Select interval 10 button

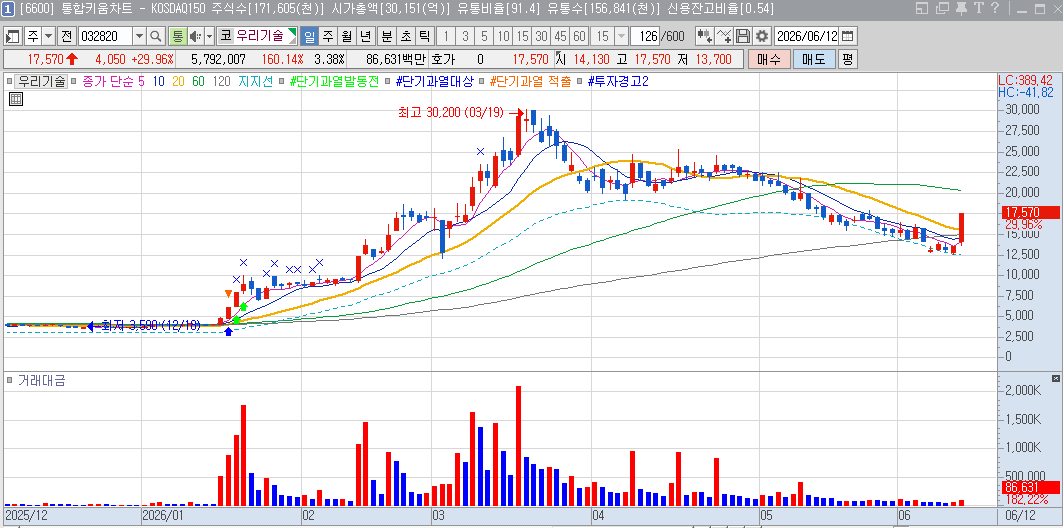click(x=503, y=36)
